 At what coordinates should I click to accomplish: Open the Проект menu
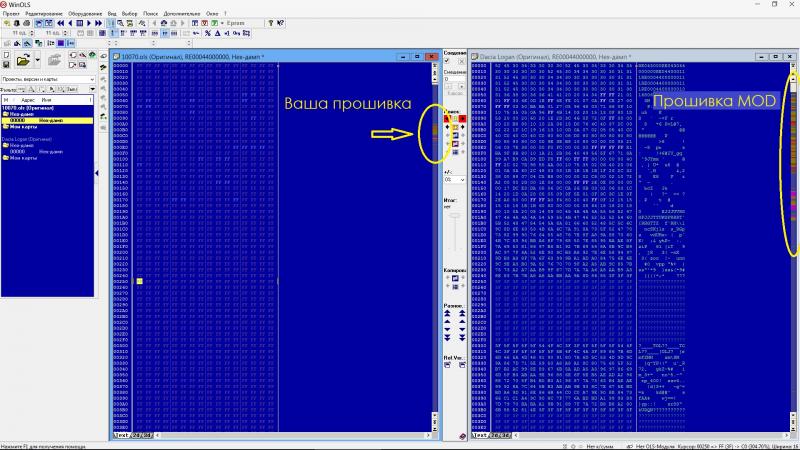click(x=11, y=14)
